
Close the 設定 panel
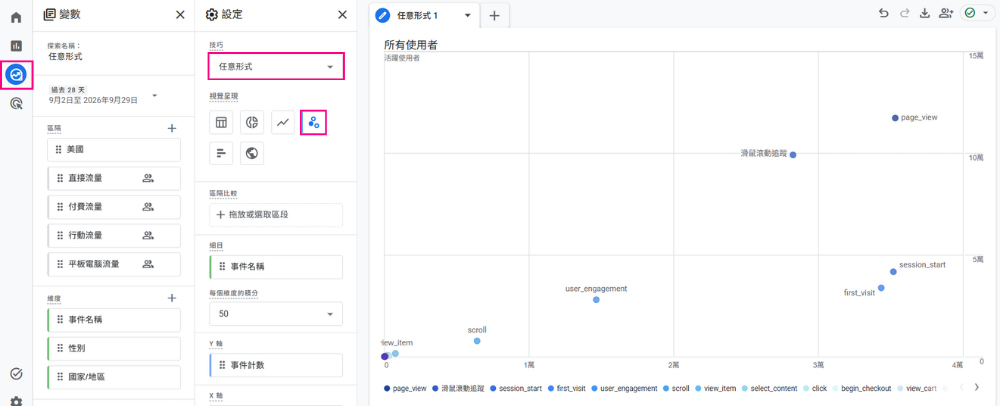342,15
